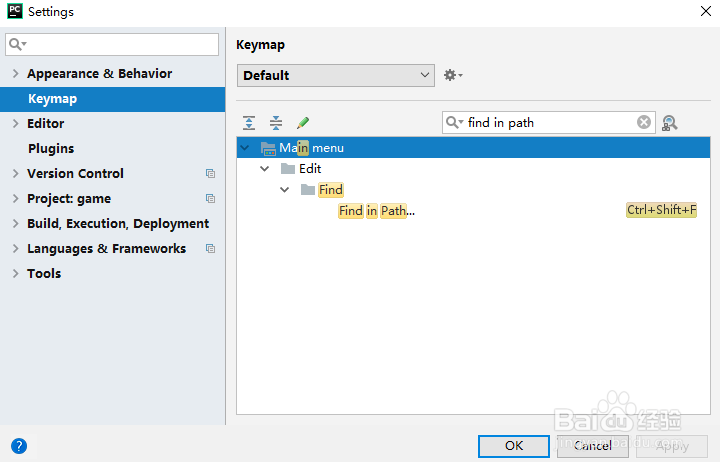The height and width of the screenshot is (462, 720).
Task: Collapse the Find tree node
Action: click(x=285, y=190)
